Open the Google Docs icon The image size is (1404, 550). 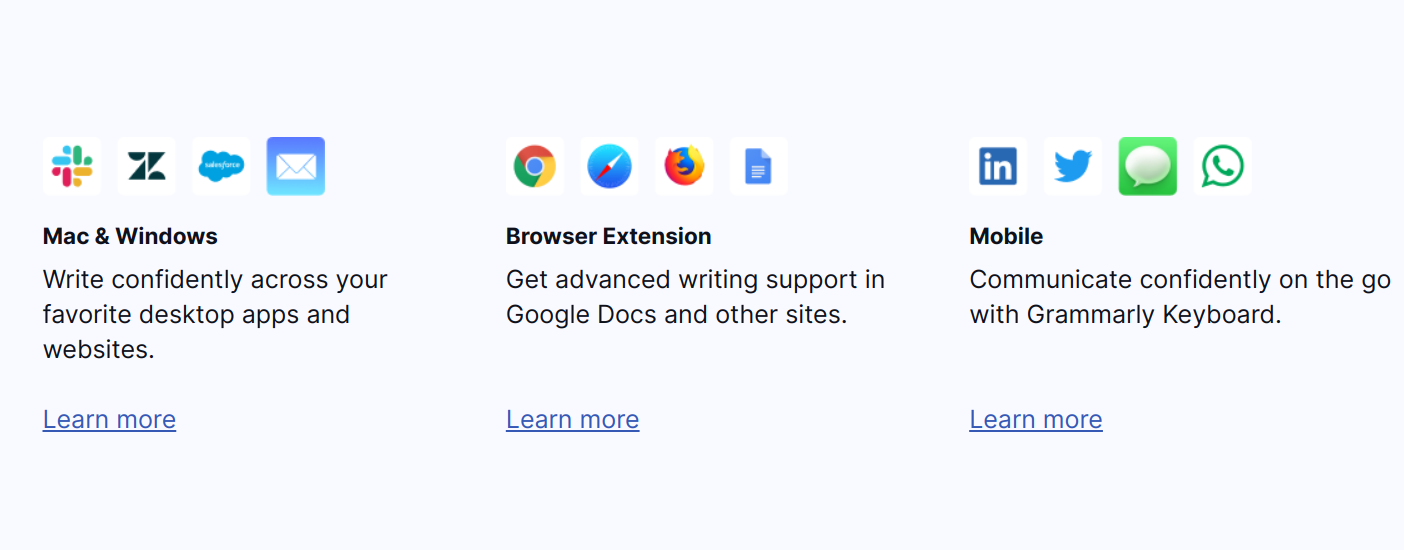[x=759, y=166]
